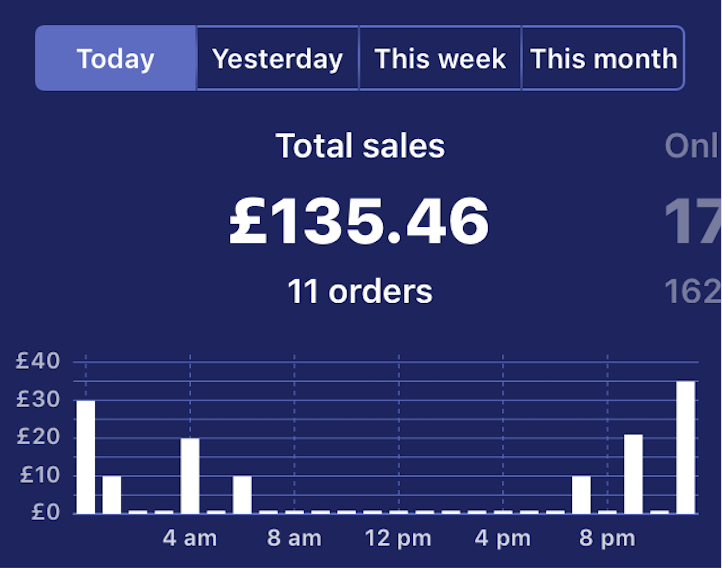This screenshot has height=568, width=722.
Task: Click the short £10 bar just before 8 pm
Action: 581,494
